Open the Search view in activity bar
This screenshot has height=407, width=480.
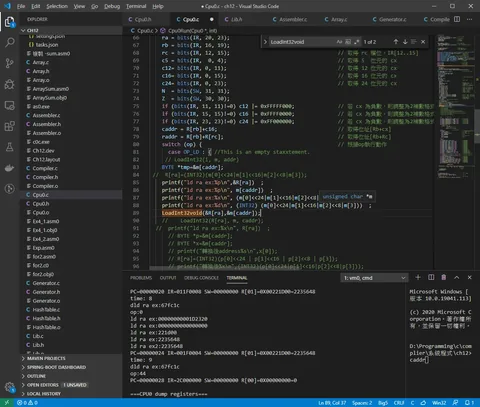10,42
